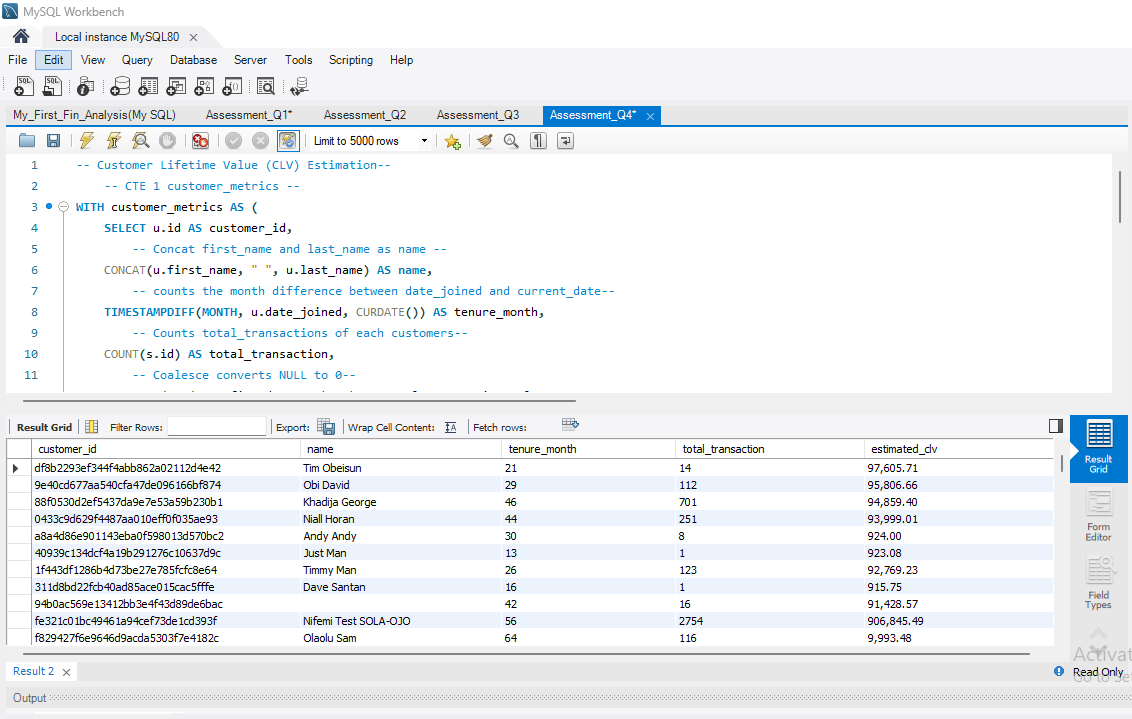Open the Server menu
The width and height of the screenshot is (1132, 719).
coord(250,60)
